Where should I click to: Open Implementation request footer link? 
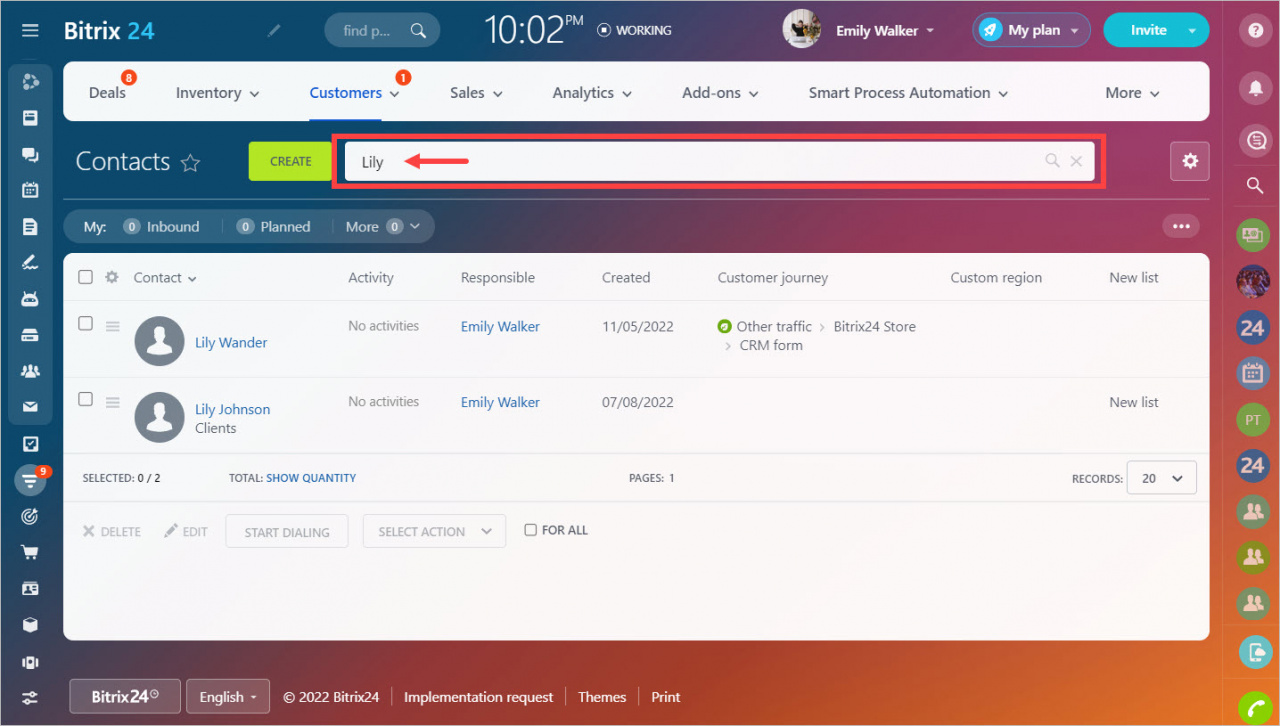pos(478,697)
